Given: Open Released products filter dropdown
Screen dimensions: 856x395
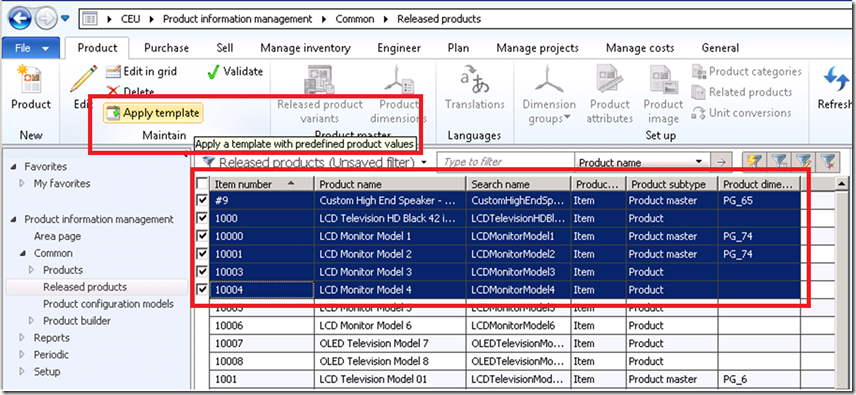Looking at the screenshot, I should click(424, 162).
